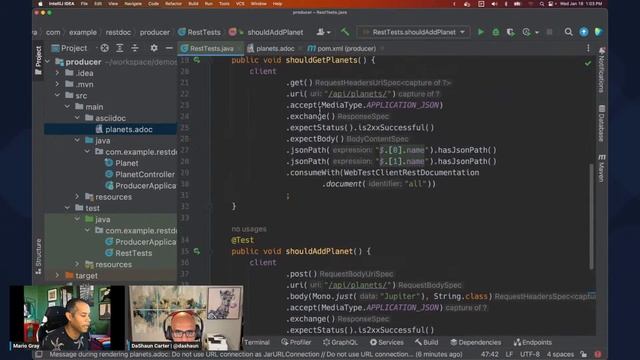Open Database tool window
640x360 pixels.
click(602, 123)
